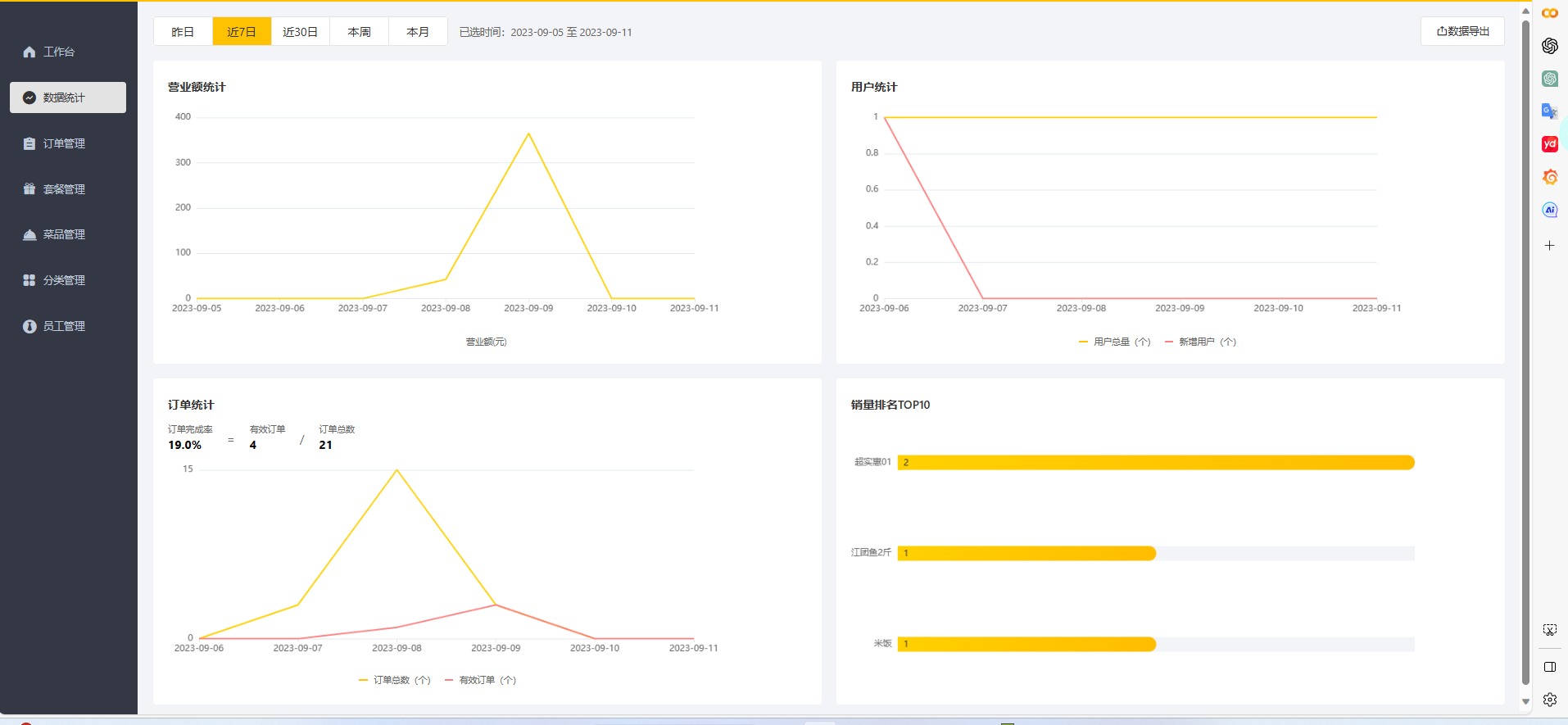Open the red Youdao yd sidebar icon

pos(1549,144)
